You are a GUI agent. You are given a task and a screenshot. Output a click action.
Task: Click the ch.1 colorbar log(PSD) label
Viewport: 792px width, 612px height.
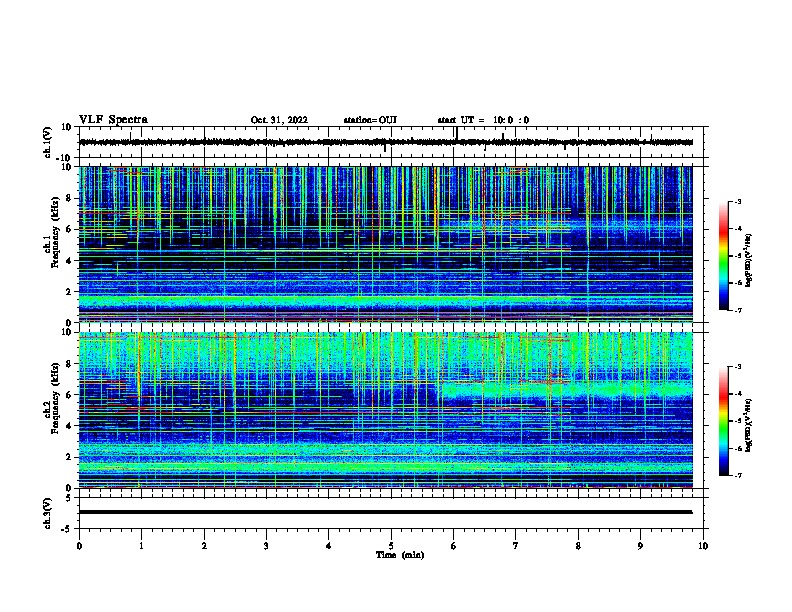pyautogui.click(x=749, y=260)
